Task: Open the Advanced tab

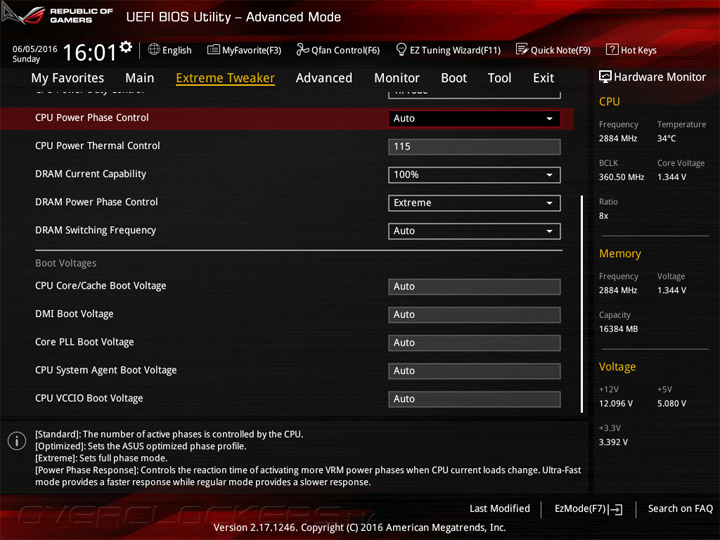Action: tap(324, 78)
